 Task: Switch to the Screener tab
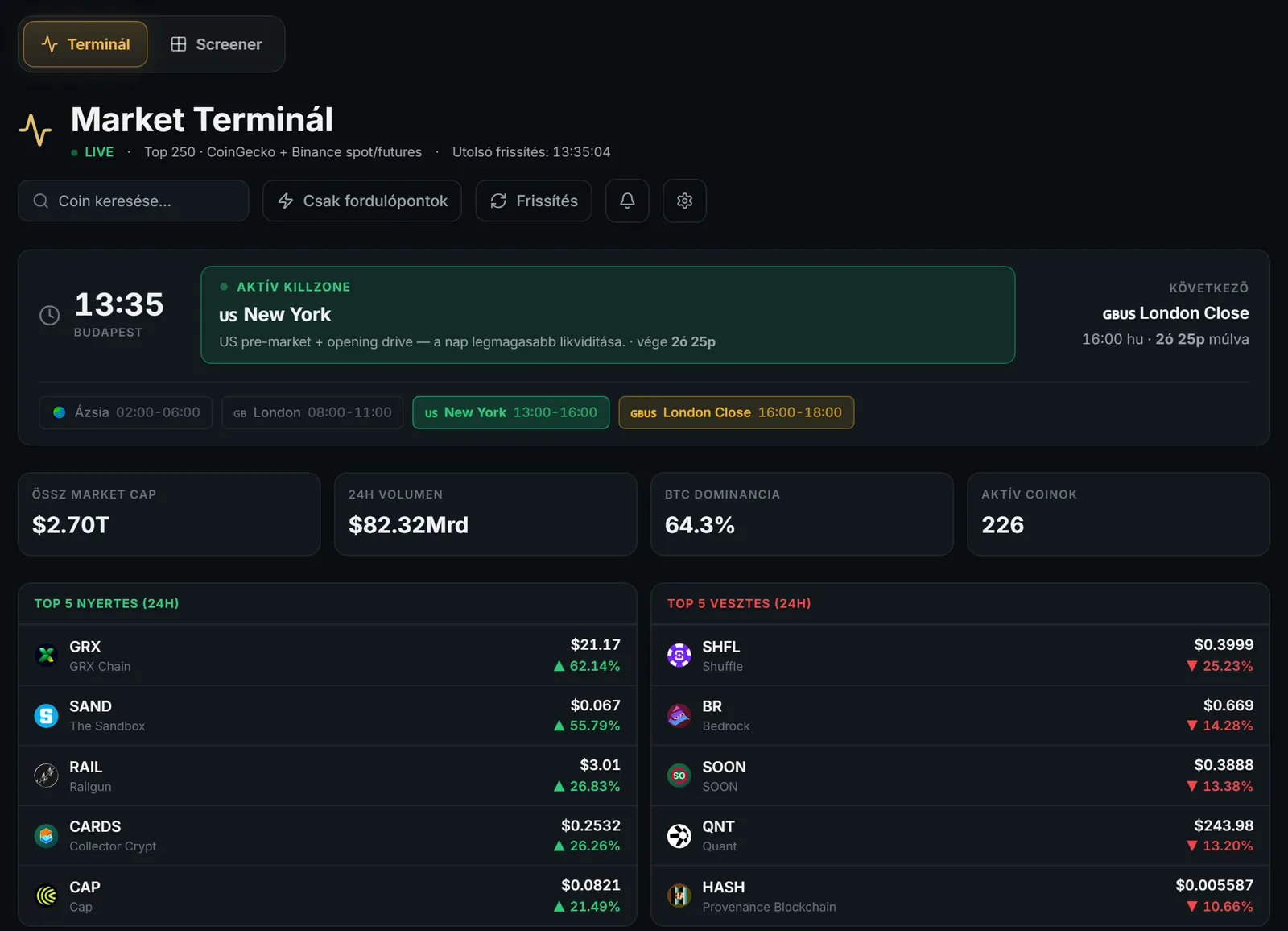[217, 44]
